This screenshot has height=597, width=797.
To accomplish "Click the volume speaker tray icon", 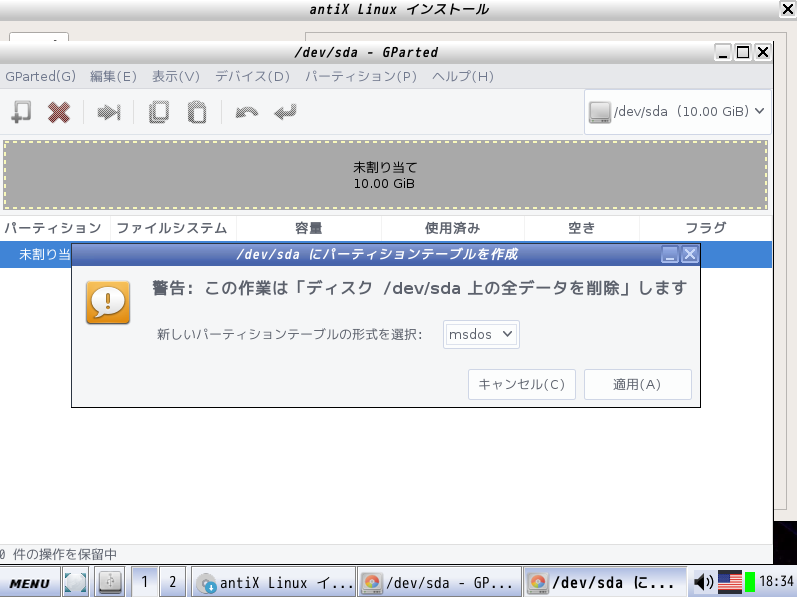I will [703, 582].
